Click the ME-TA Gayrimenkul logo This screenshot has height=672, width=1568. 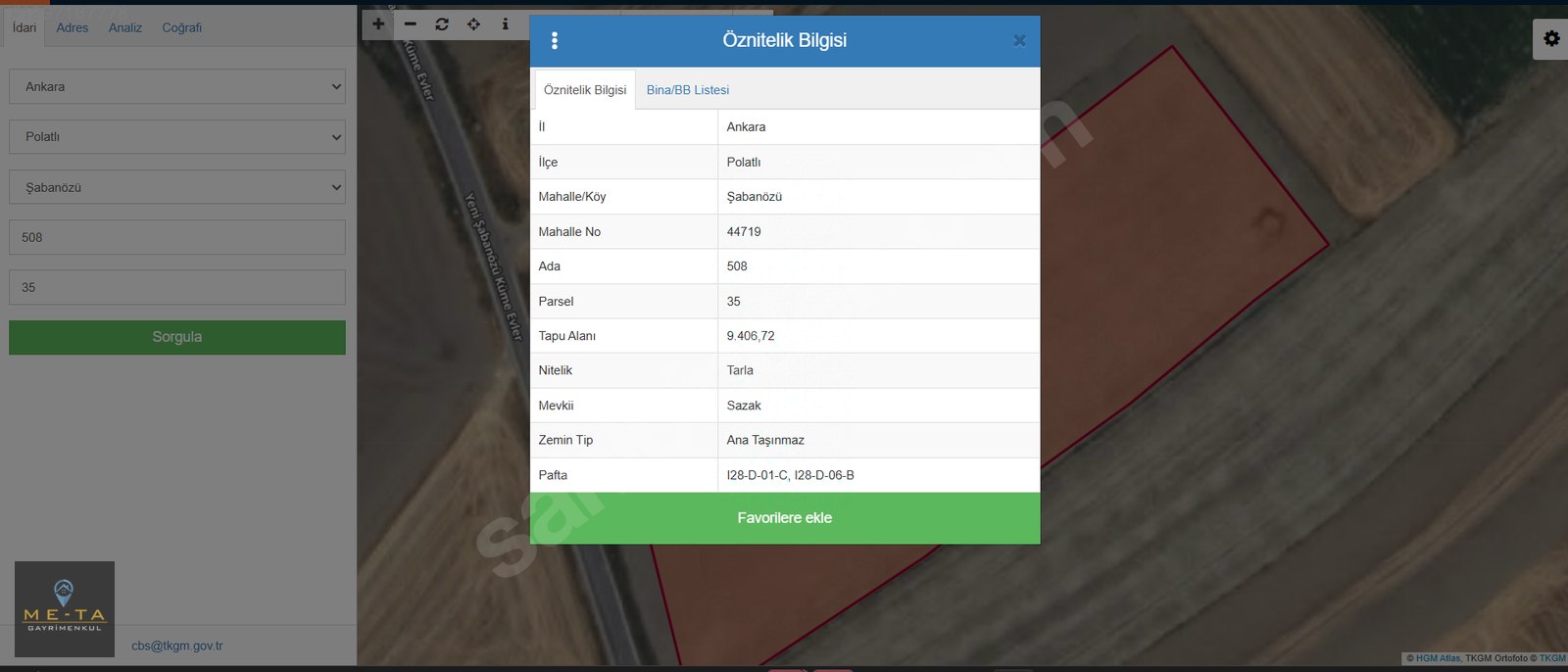(65, 609)
